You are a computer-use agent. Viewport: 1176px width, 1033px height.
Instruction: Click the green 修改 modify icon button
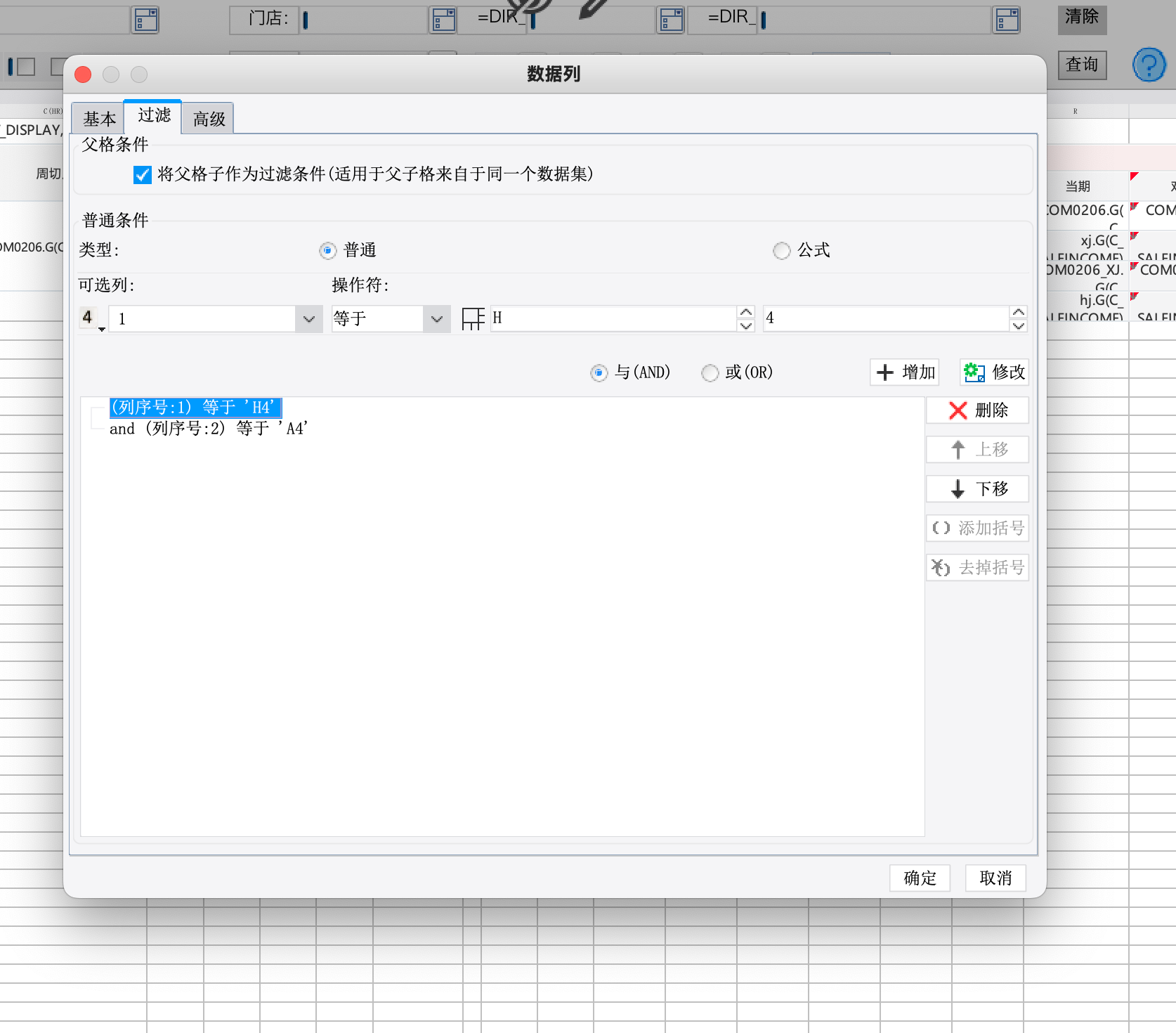click(994, 372)
